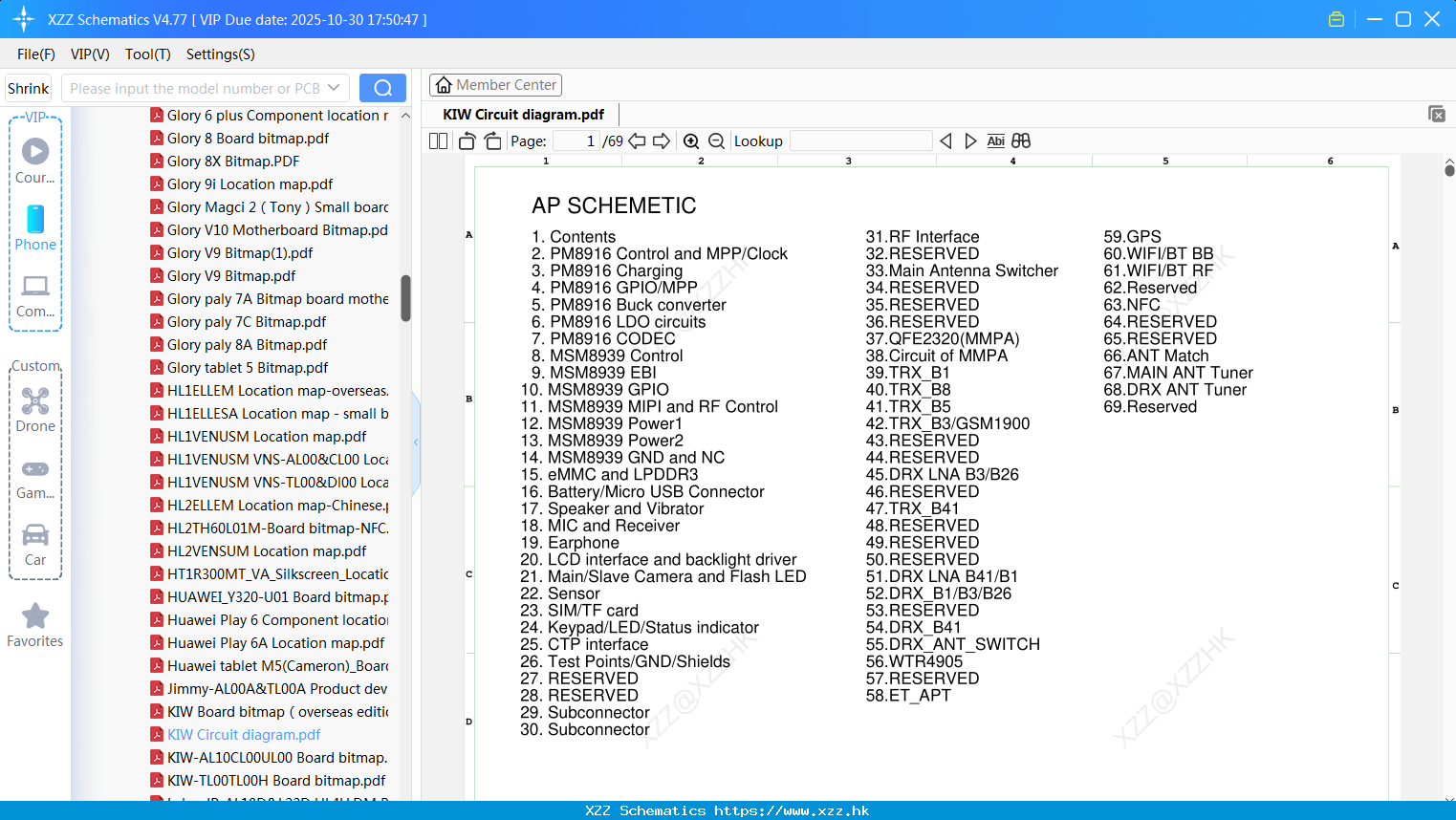The width and height of the screenshot is (1456, 820).
Task: Go to previous page arrow
Action: coord(637,141)
